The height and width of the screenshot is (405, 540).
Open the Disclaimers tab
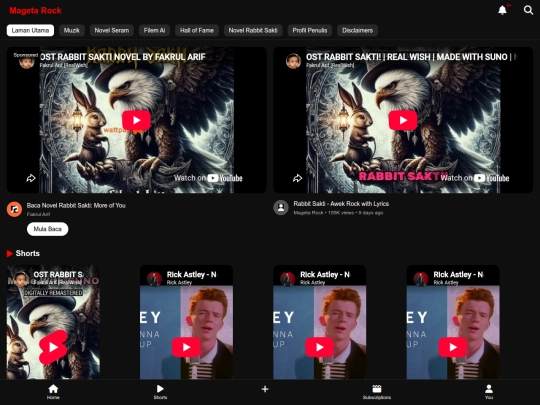357,30
